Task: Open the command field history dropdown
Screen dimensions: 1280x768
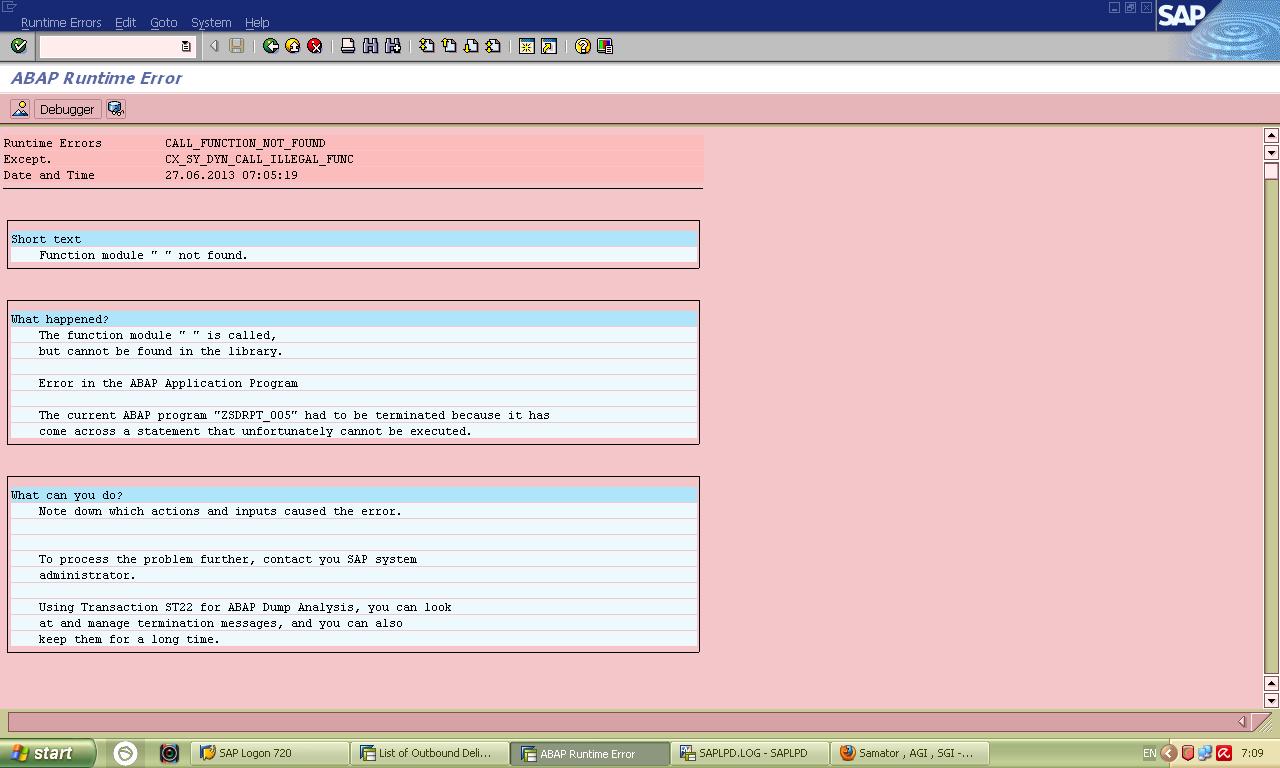Action: pos(186,46)
